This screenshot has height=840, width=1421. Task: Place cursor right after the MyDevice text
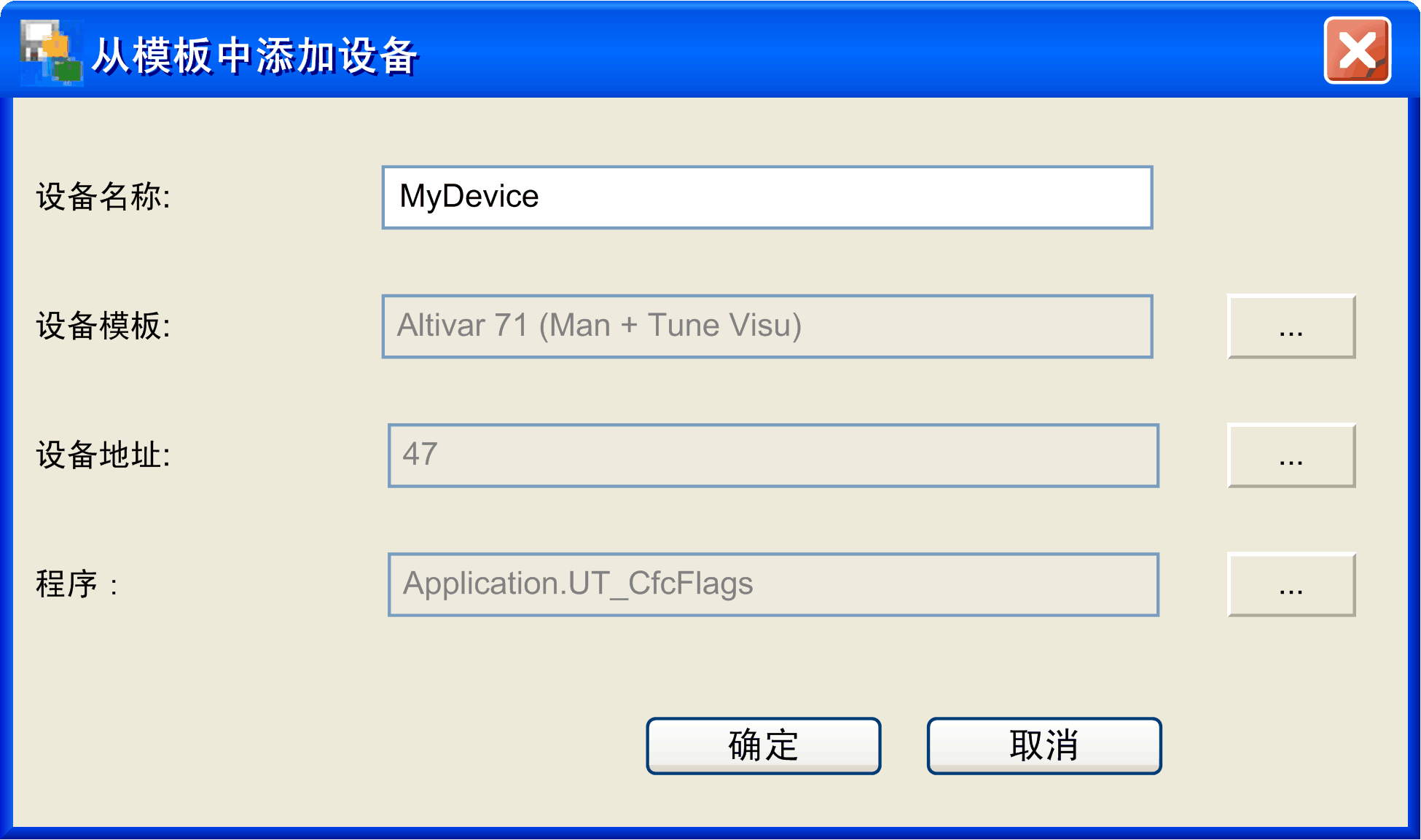pyautogui.click(x=541, y=197)
